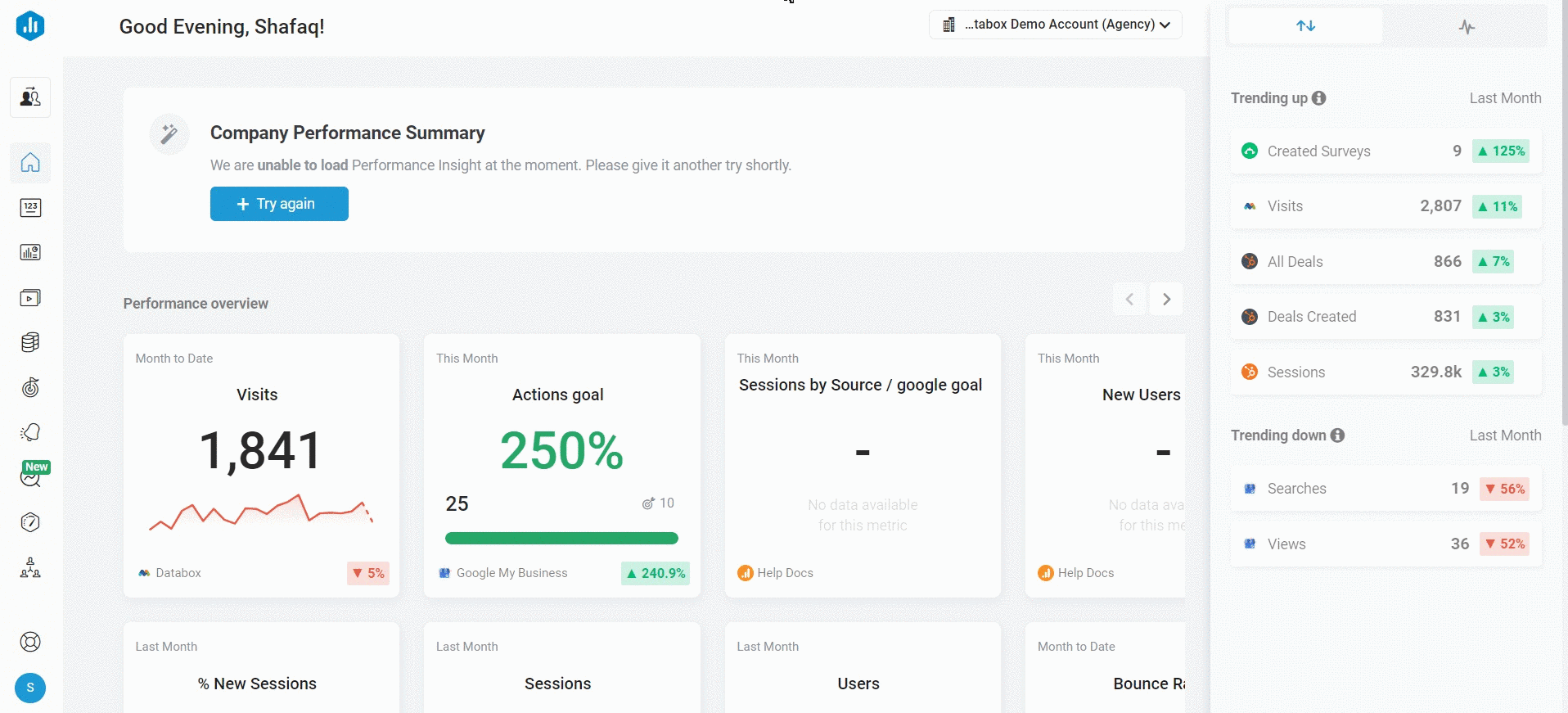Screen dimensions: 1568x713
Task: Switch to the trending arrows tab
Action: [x=1305, y=26]
